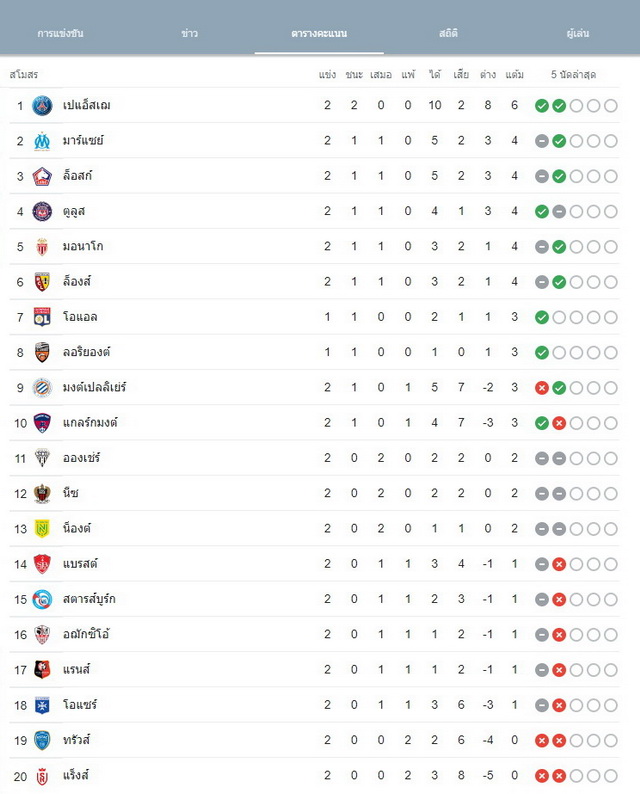Select the Monaco club badge
The image size is (640, 794).
point(42,247)
